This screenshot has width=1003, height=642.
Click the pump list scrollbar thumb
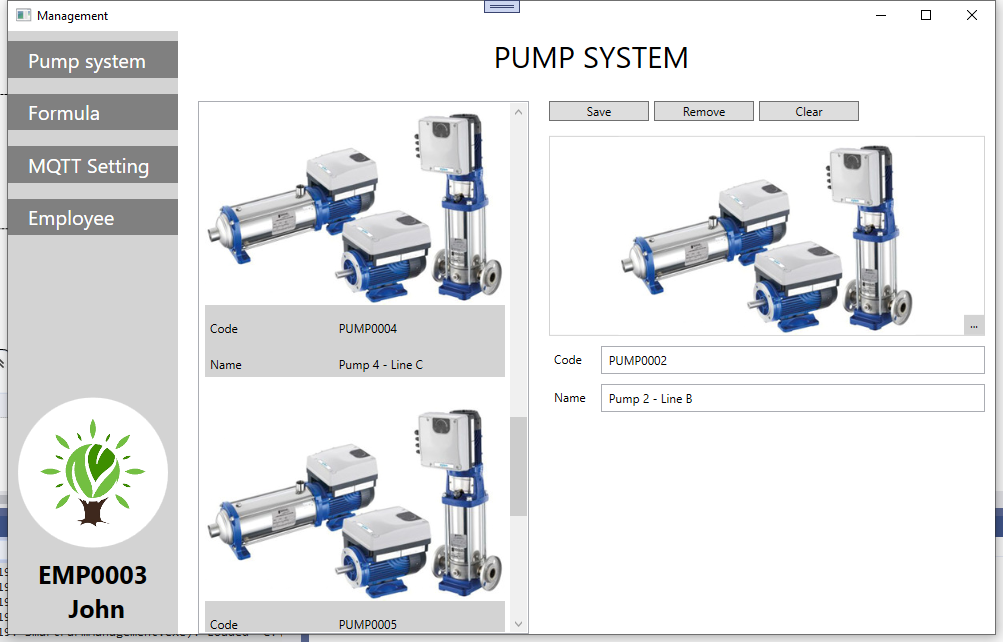pos(519,466)
